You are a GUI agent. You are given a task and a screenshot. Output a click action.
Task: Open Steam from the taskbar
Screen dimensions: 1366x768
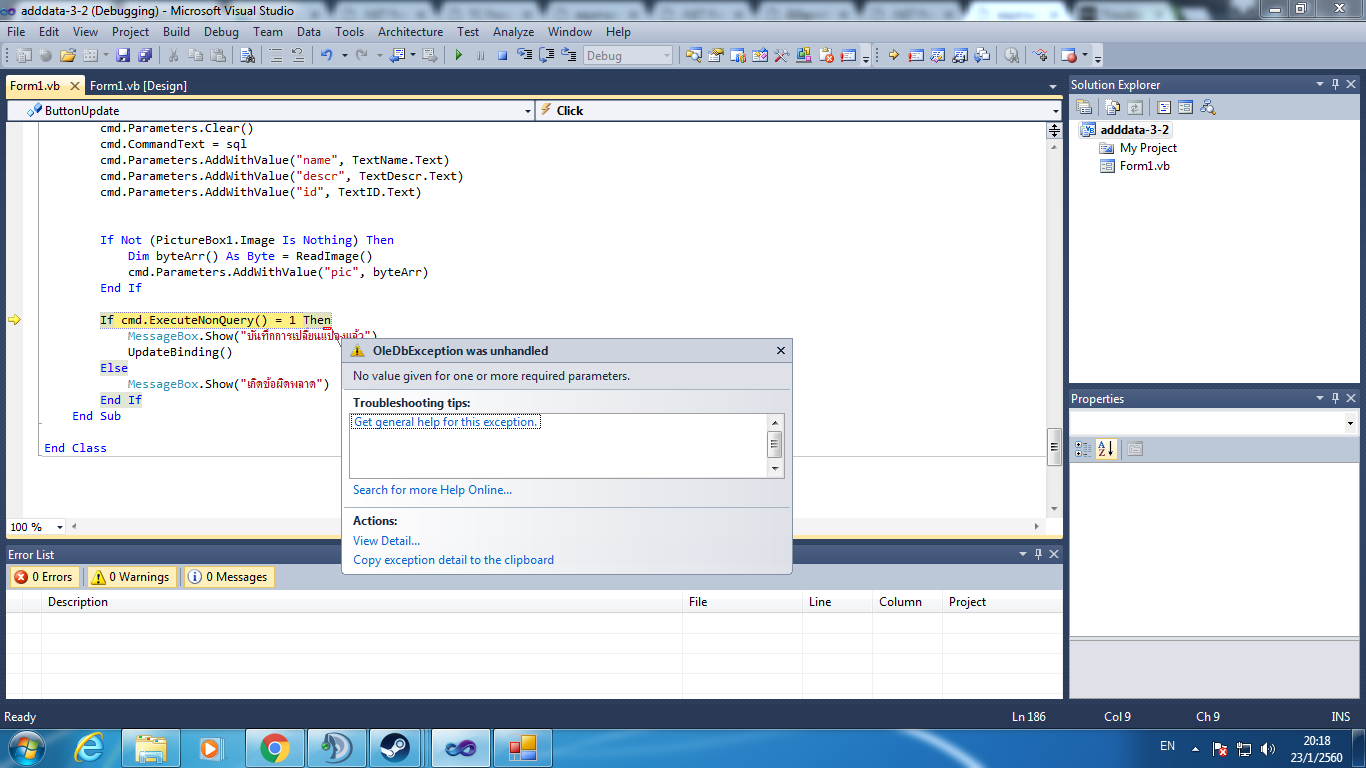(394, 747)
